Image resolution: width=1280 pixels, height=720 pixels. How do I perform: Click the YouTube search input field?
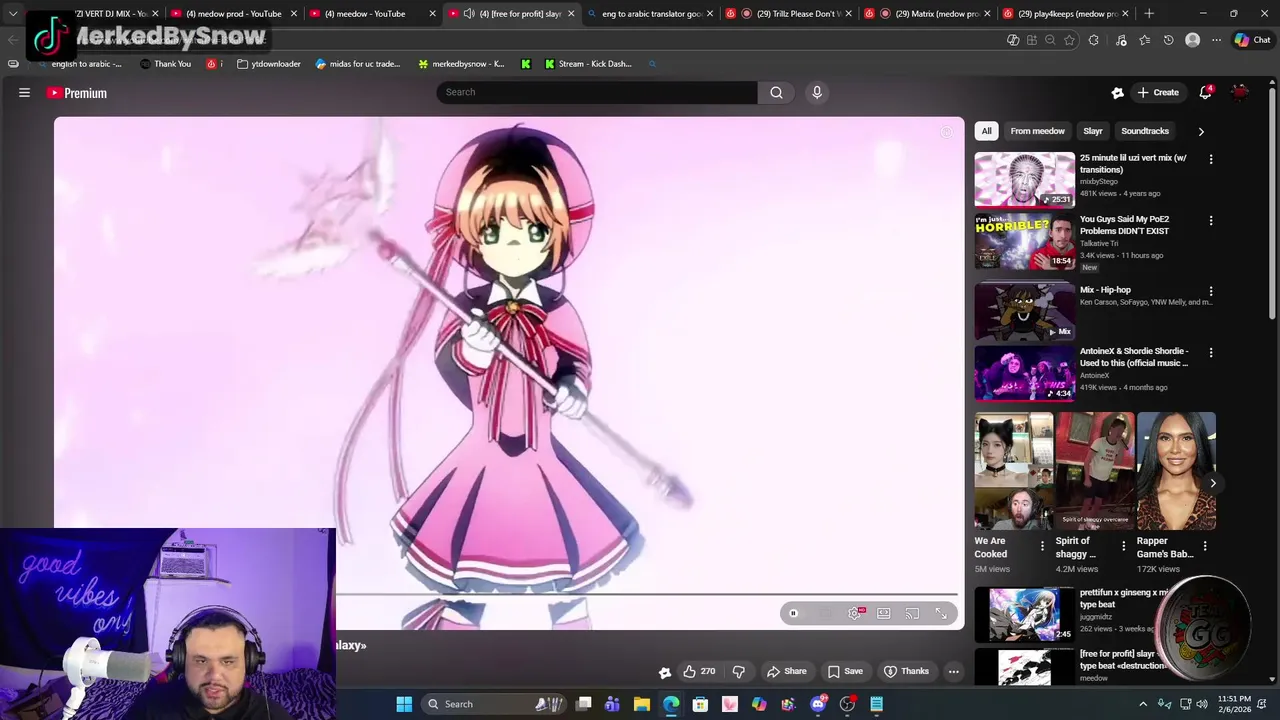(x=597, y=92)
